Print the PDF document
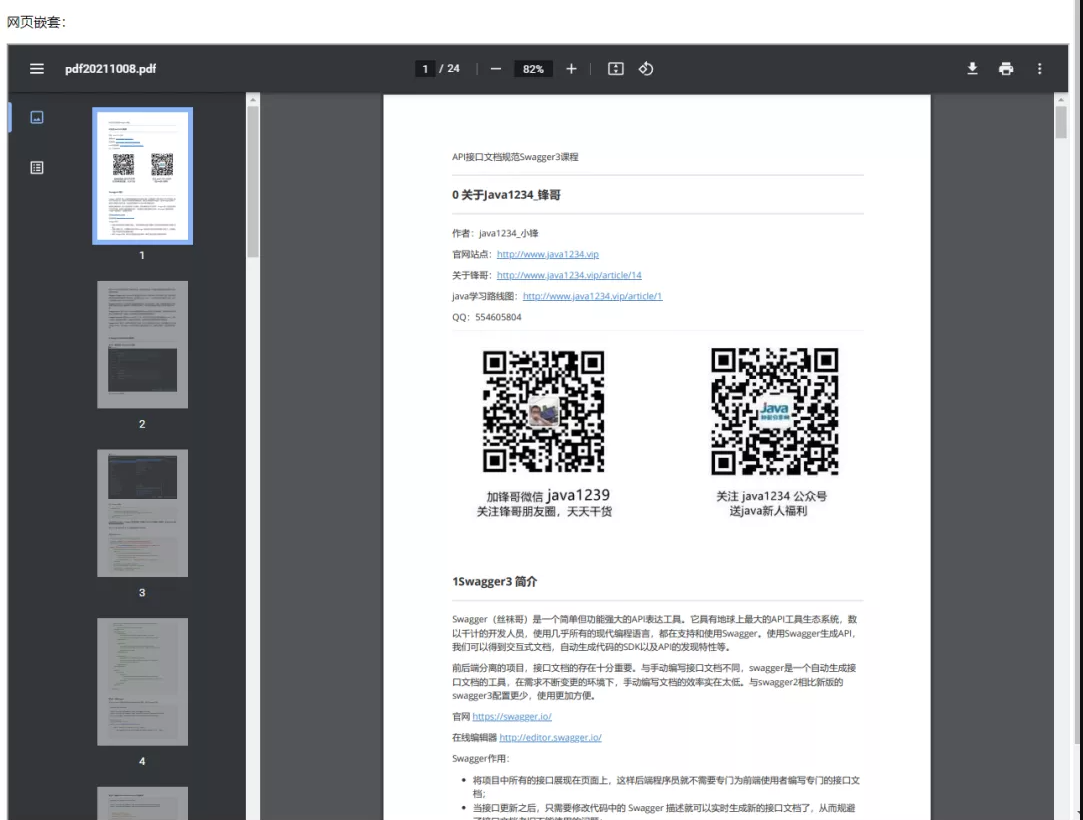 coord(1006,68)
